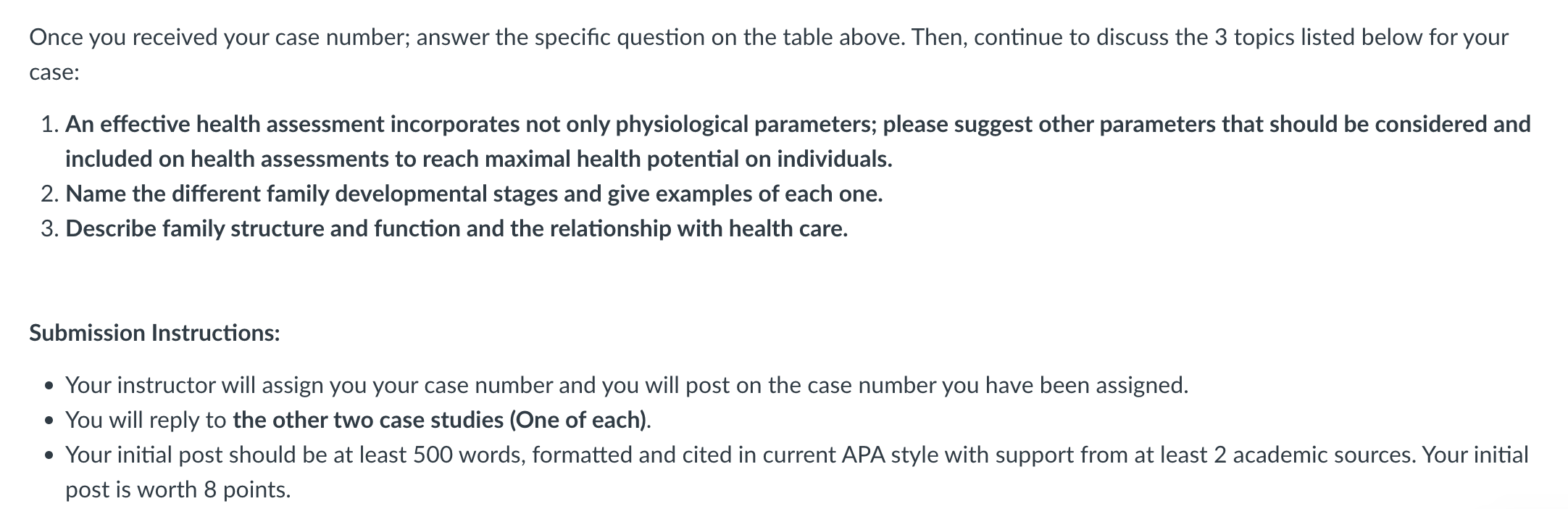Screen dimensions: 1568x509
Task: Click the word 'case:' ending the intro paragraph
Action: 54,72
